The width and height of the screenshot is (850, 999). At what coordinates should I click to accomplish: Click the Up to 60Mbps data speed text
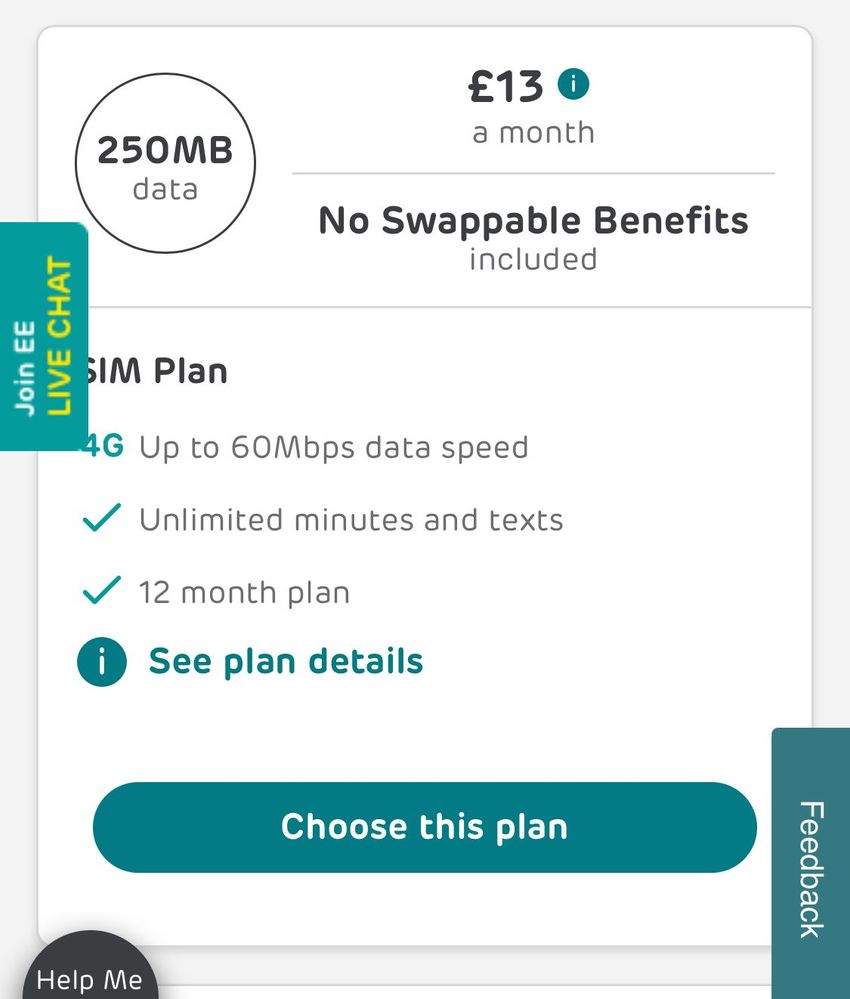coord(333,447)
